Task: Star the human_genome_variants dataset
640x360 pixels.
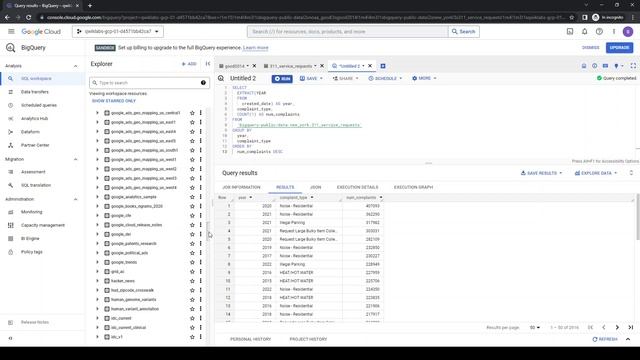Action: click(192, 300)
